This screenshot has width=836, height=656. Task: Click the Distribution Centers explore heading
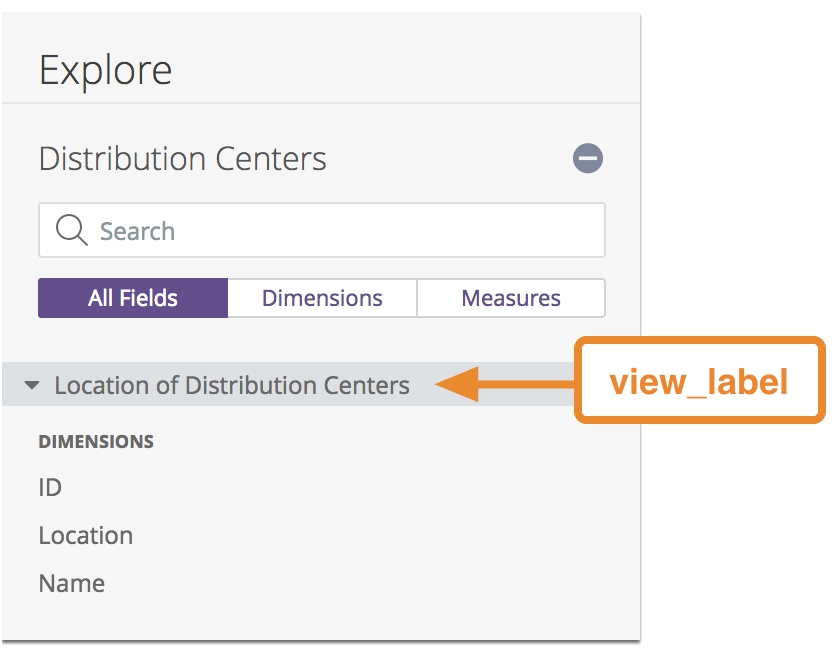[183, 158]
